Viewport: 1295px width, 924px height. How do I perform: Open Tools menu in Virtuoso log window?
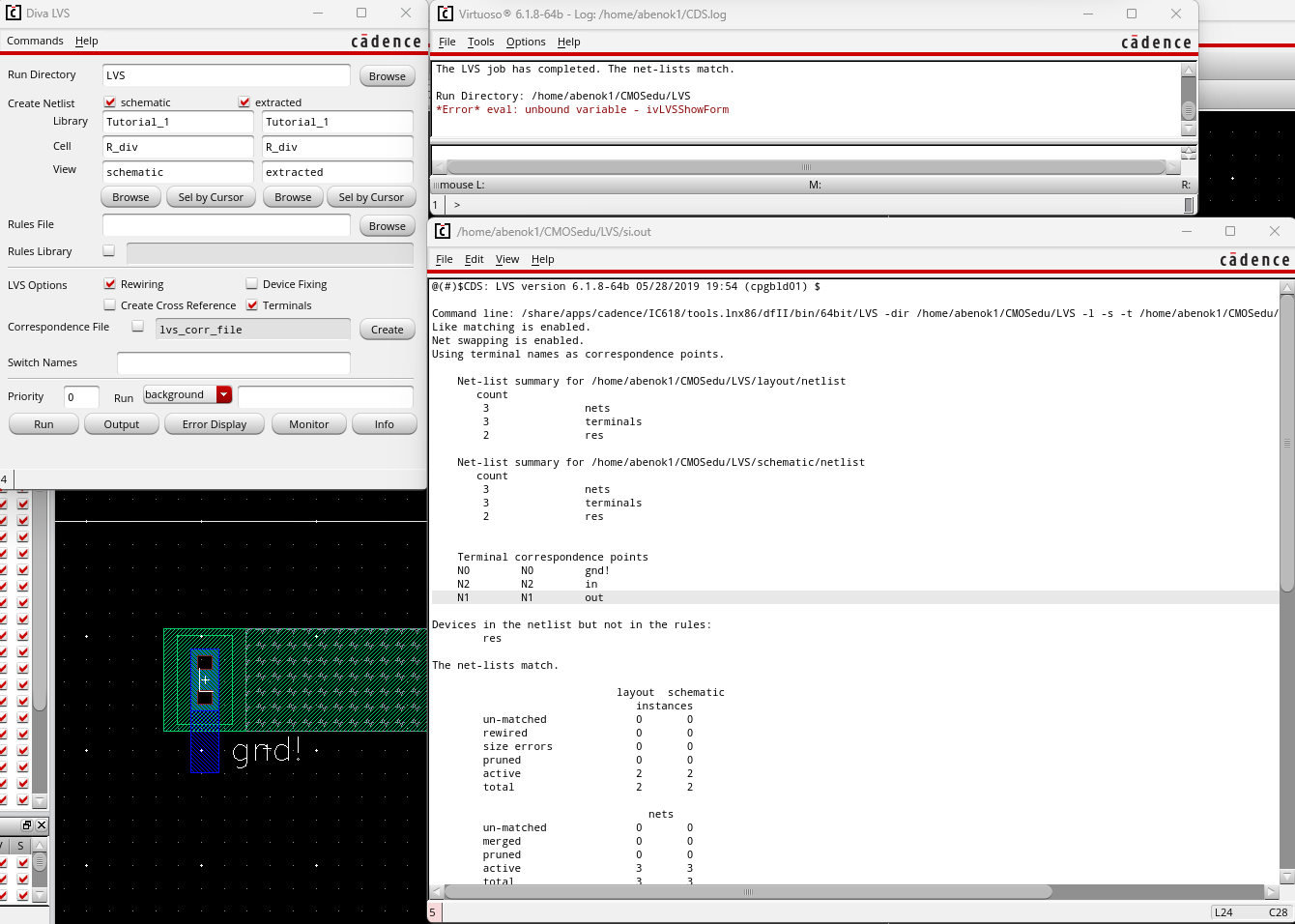click(x=480, y=42)
